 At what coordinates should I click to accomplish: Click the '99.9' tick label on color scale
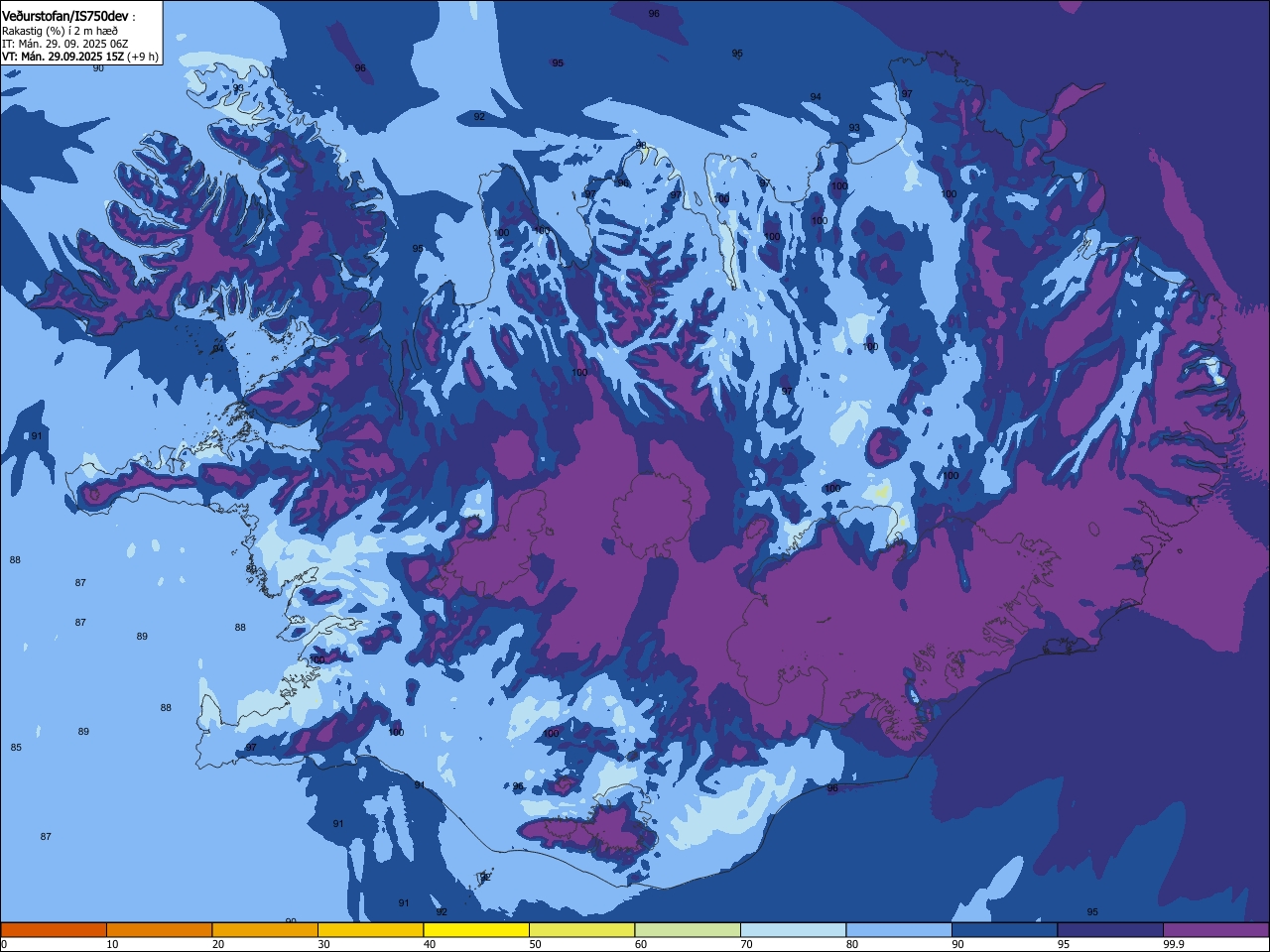point(1174,945)
